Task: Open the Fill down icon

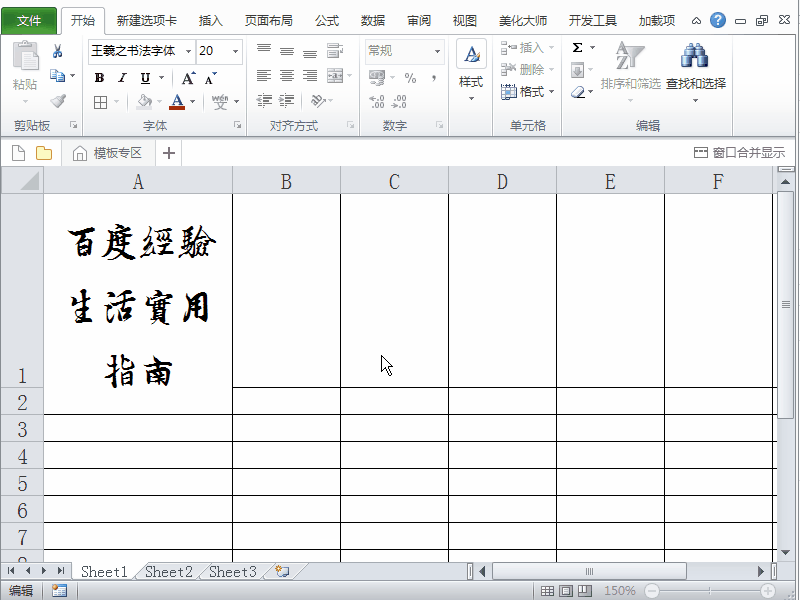Action: [x=578, y=70]
